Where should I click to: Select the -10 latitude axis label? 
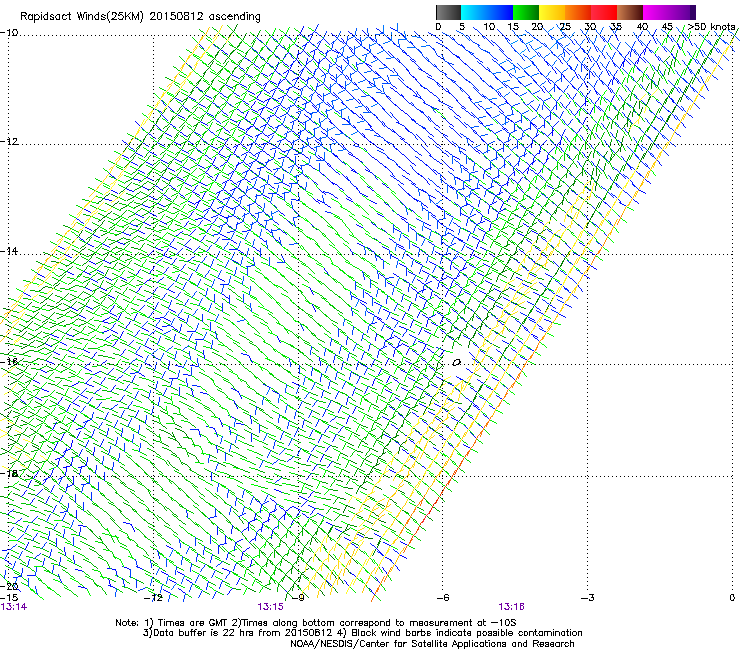[9, 33]
